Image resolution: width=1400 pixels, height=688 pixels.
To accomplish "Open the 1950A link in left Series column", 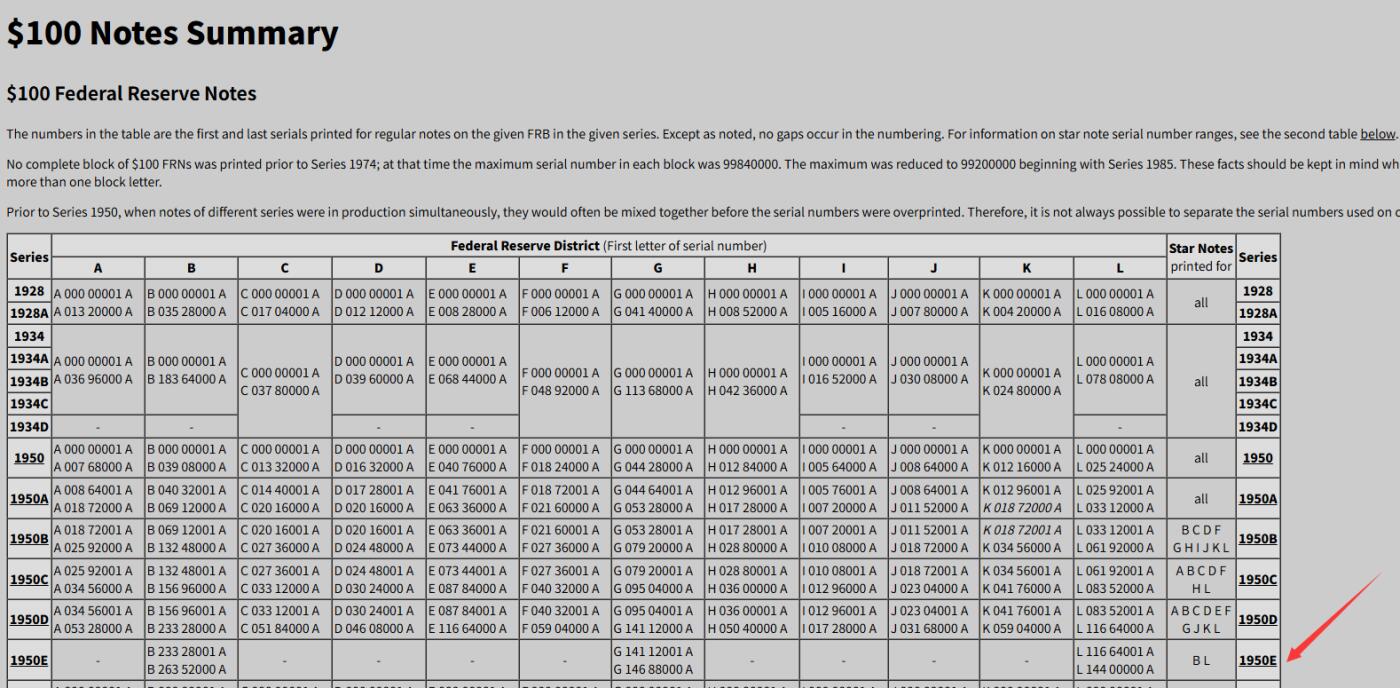I will coord(28,499).
